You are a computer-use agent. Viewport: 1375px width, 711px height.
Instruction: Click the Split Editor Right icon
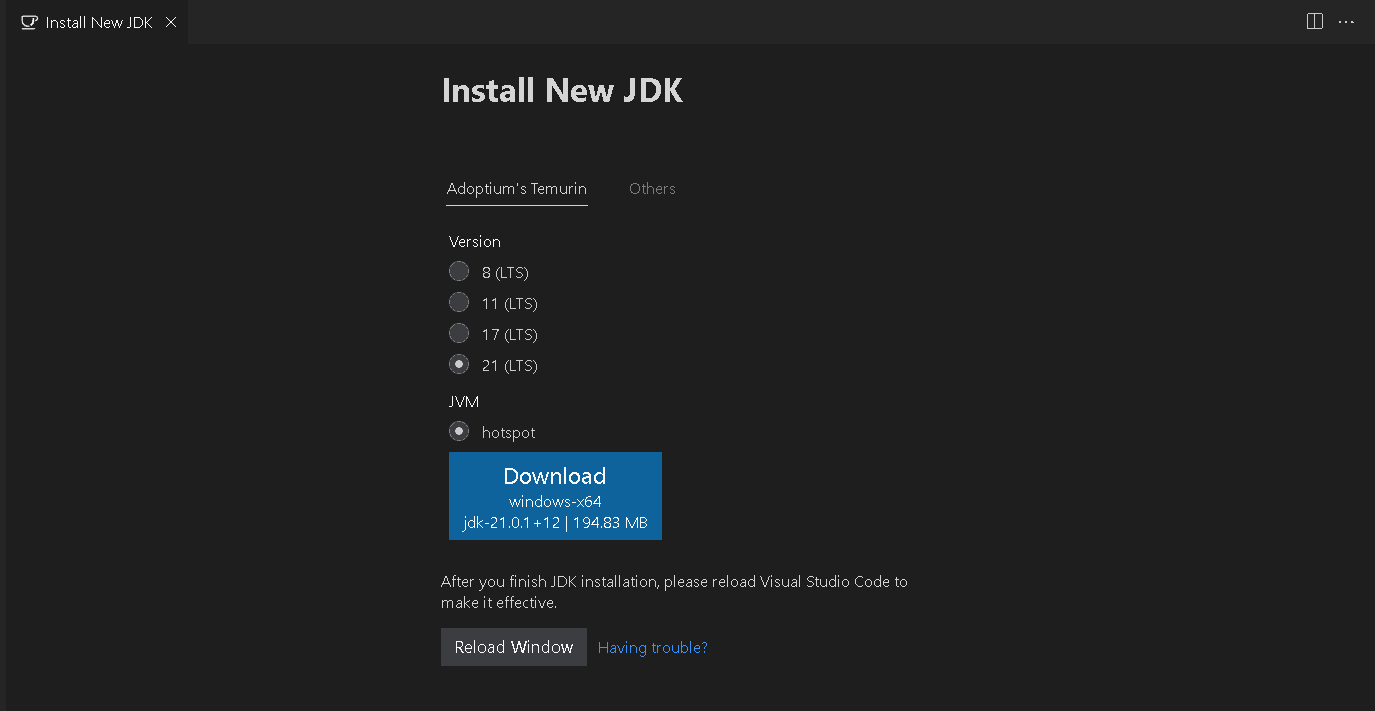coord(1315,22)
